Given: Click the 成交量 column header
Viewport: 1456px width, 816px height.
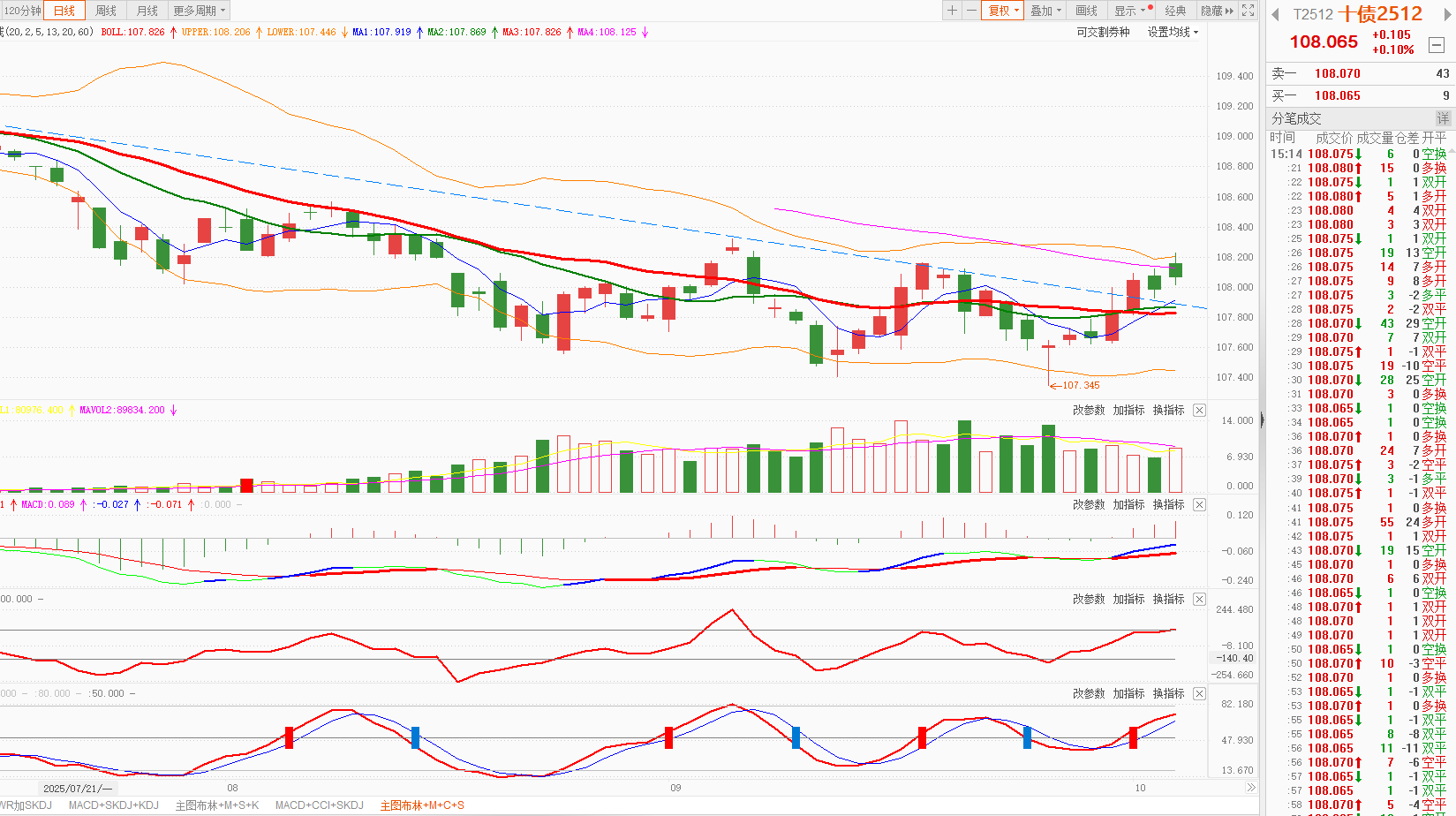Looking at the screenshot, I should 1375,138.
